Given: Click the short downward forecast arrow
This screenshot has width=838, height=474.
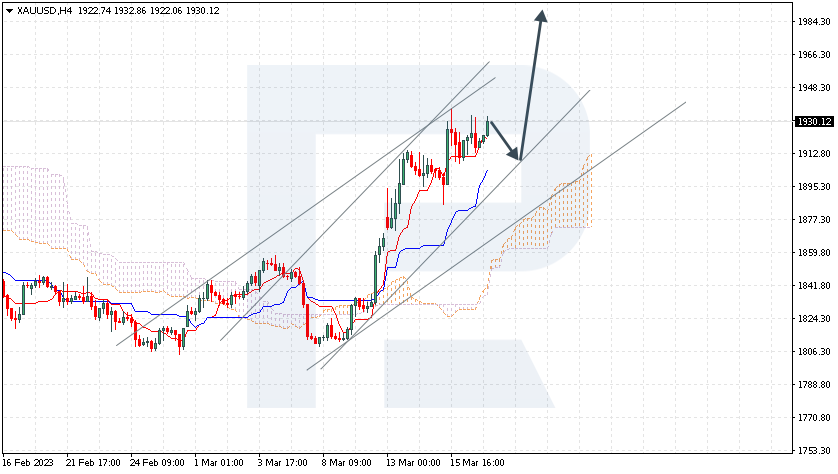Looking at the screenshot, I should pyautogui.click(x=505, y=141).
